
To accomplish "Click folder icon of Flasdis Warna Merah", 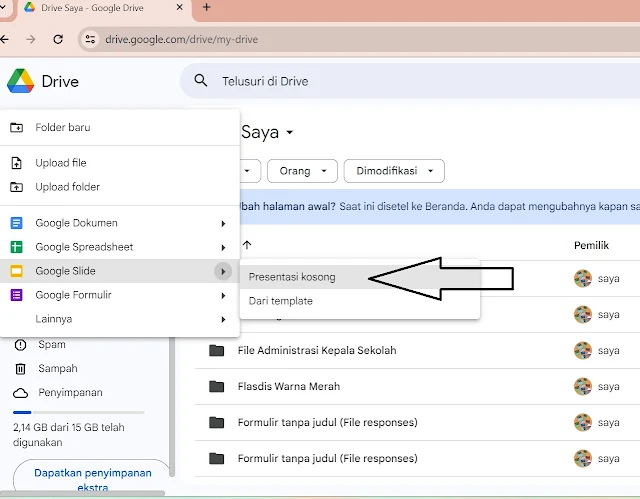I will (216, 386).
